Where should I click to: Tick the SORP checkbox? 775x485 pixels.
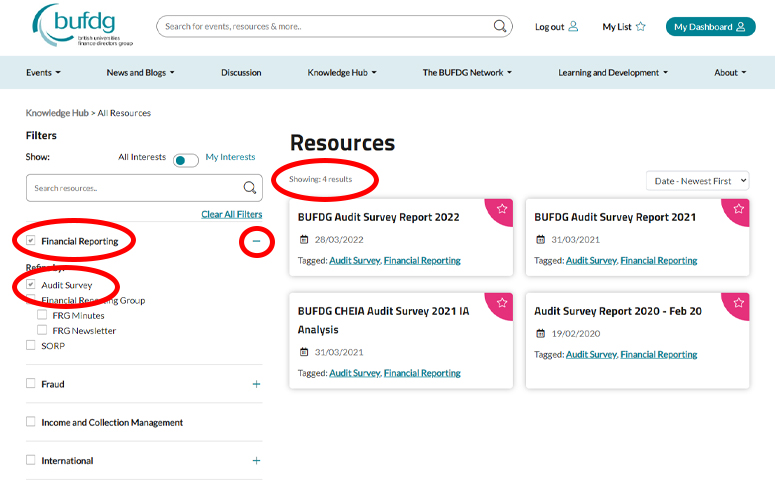point(31,345)
